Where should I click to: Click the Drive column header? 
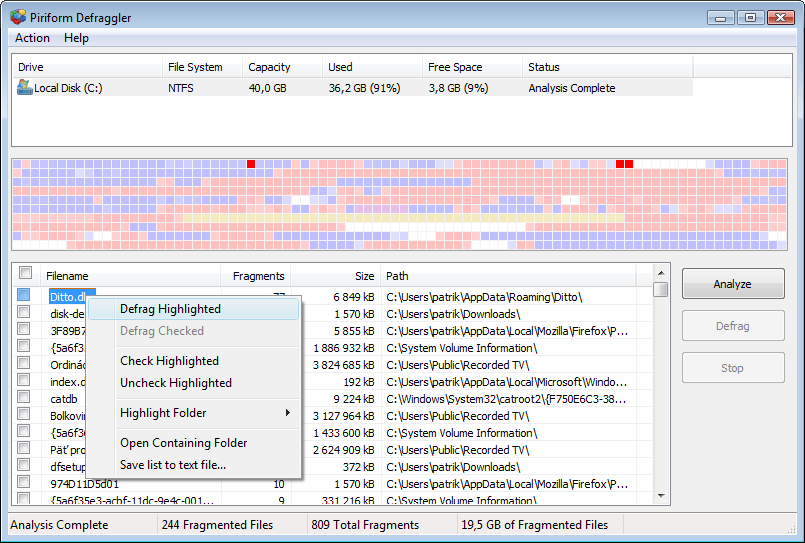pos(87,67)
